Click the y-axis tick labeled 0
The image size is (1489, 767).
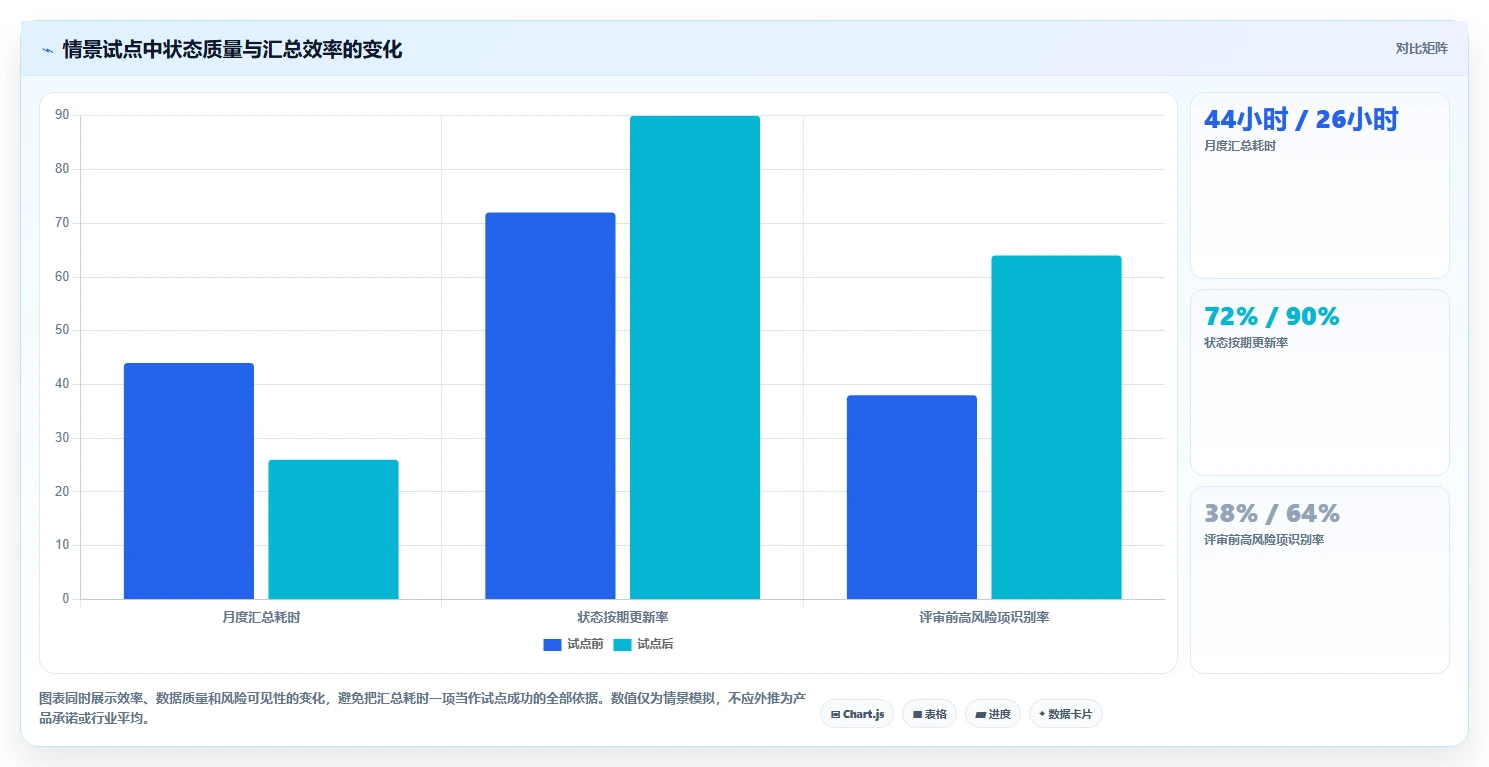(x=66, y=599)
